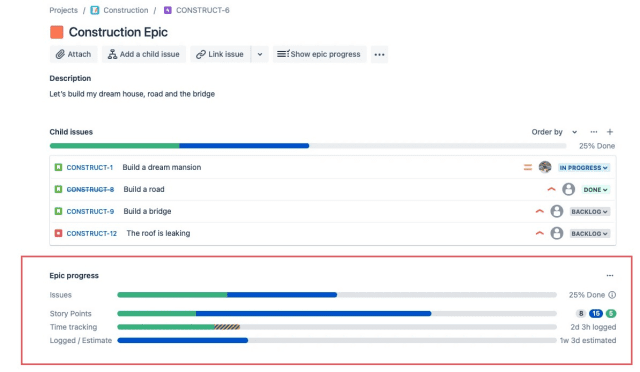Click the Logged / Estimate progress bar

tap(337, 341)
